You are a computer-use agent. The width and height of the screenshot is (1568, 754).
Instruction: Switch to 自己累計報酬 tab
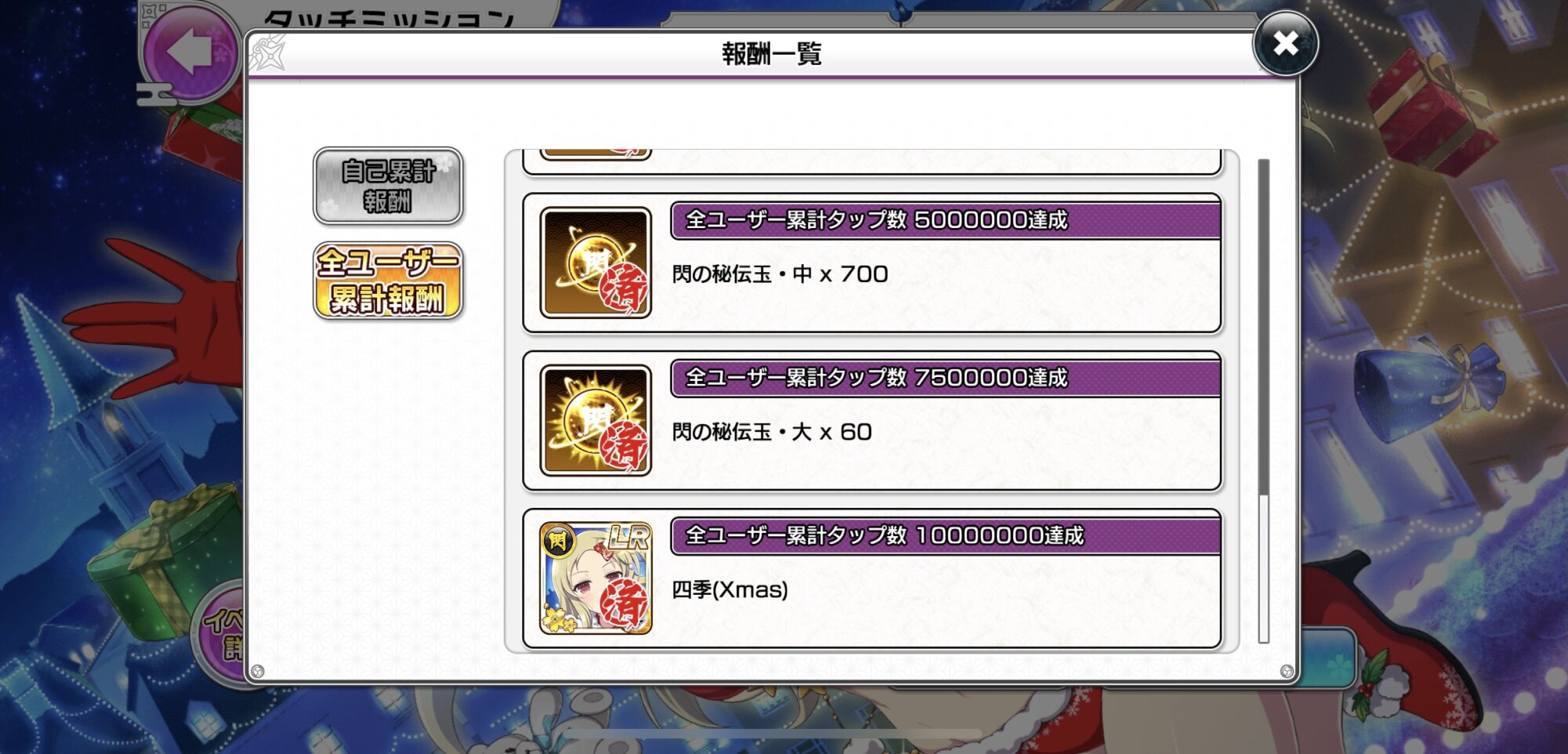tap(388, 186)
